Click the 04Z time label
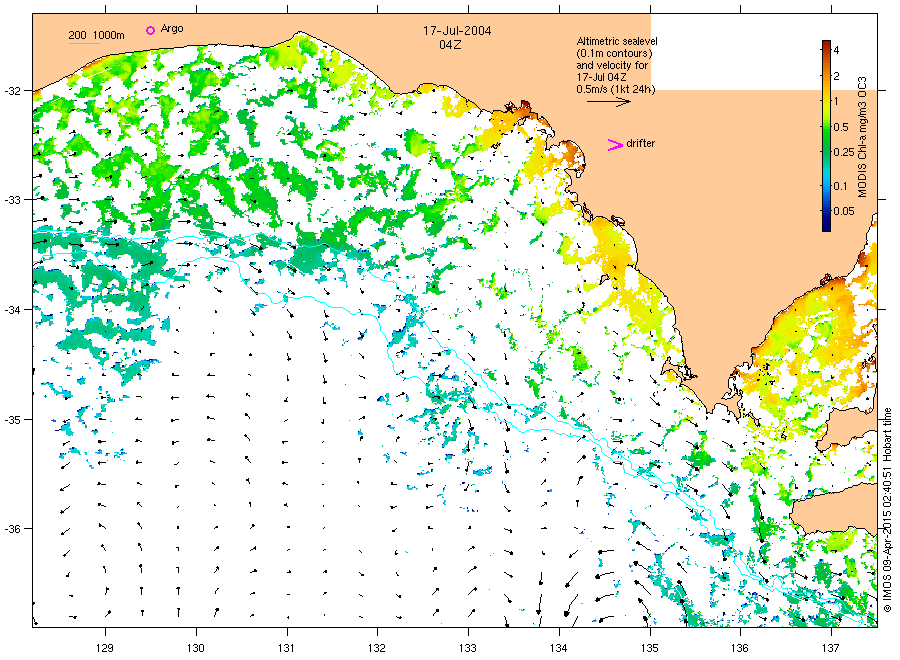This screenshot has height=660, width=900. point(449,45)
